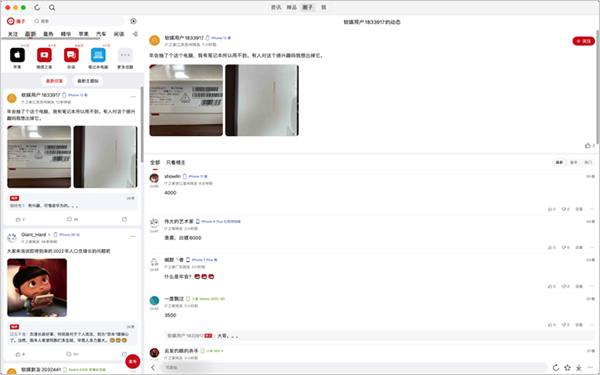Show 只看楼主 comments only
600x375 pixels.
(x=176, y=163)
